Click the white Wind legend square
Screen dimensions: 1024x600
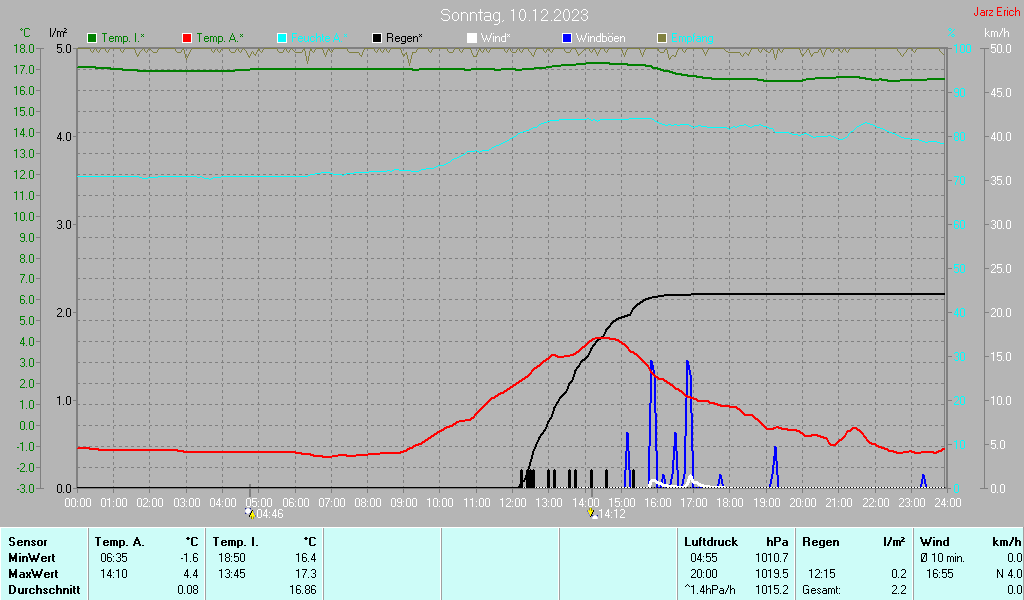pyautogui.click(x=472, y=38)
